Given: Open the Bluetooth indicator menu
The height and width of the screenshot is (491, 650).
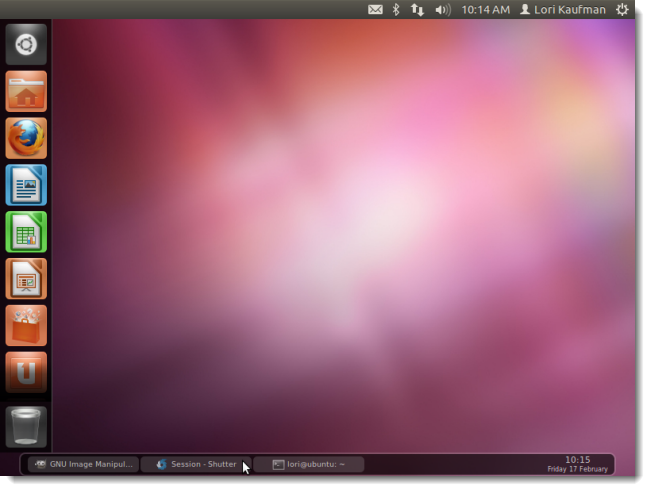Looking at the screenshot, I should coord(396,10).
